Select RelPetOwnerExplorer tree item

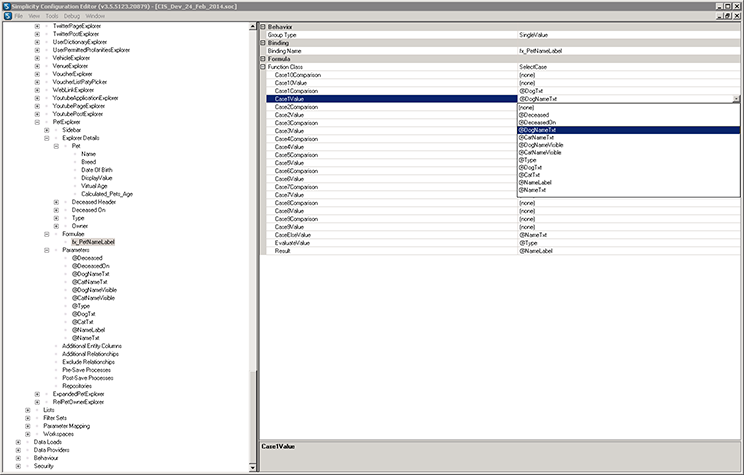[x=78, y=402]
